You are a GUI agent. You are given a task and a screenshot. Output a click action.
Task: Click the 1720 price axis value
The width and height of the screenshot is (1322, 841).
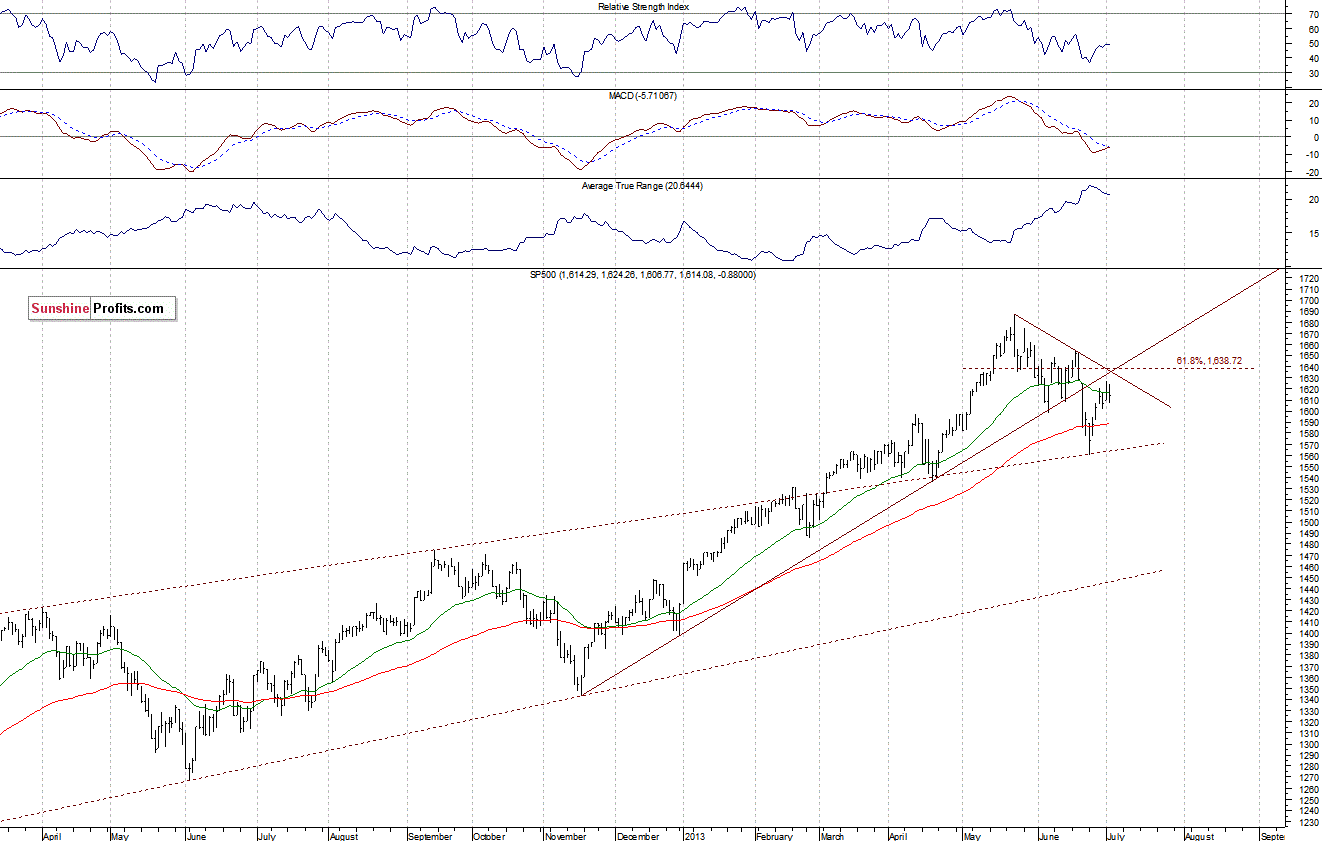[x=1307, y=277]
